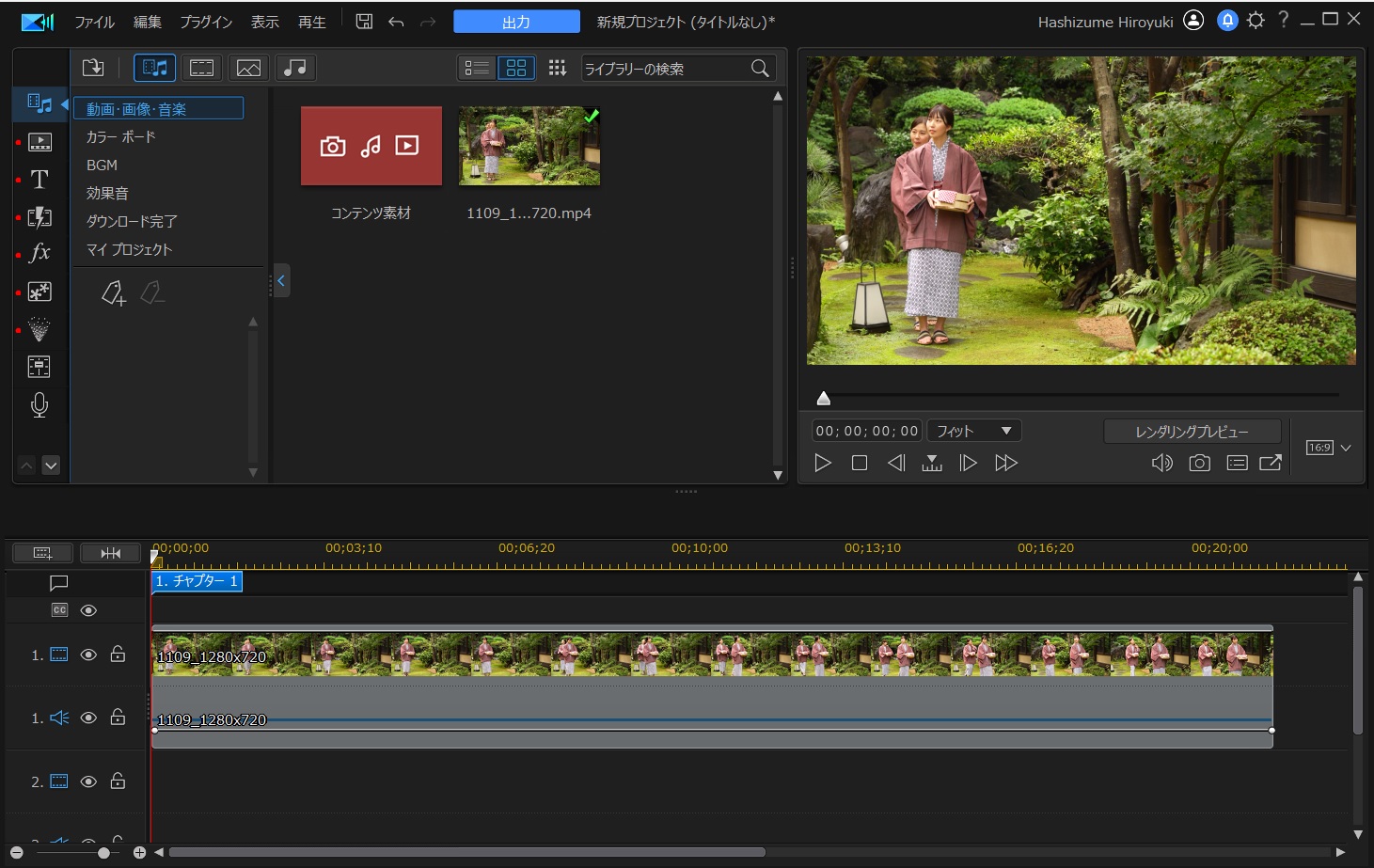Click the 出力 button
Screen dimensions: 1374x868
tap(516, 22)
